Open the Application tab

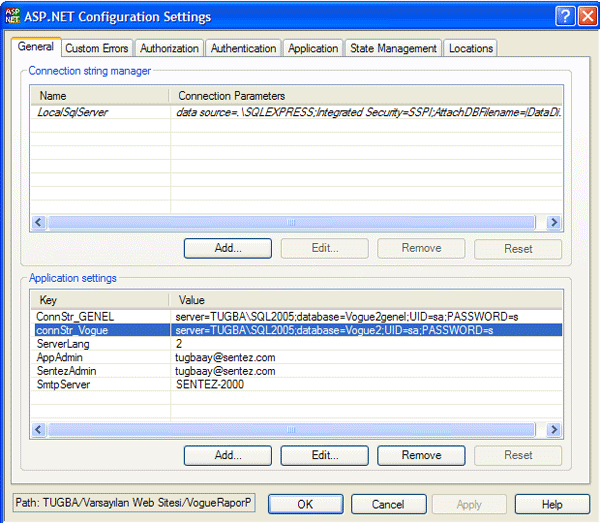point(313,48)
